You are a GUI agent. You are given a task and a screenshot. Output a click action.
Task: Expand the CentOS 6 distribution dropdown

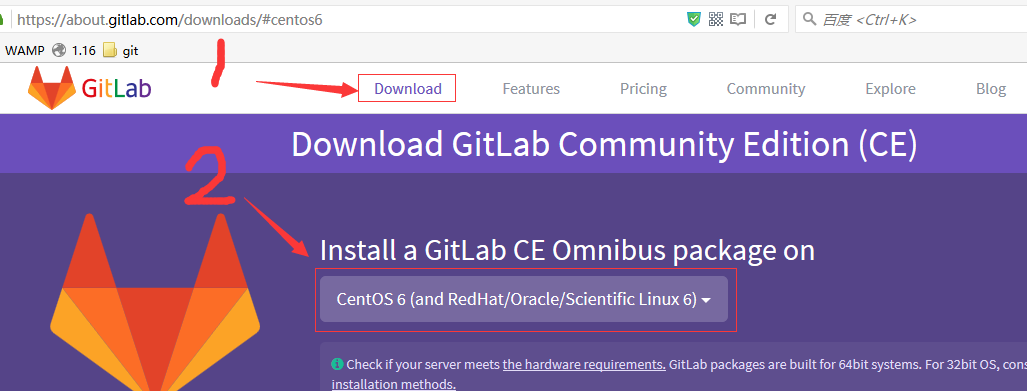coord(523,299)
